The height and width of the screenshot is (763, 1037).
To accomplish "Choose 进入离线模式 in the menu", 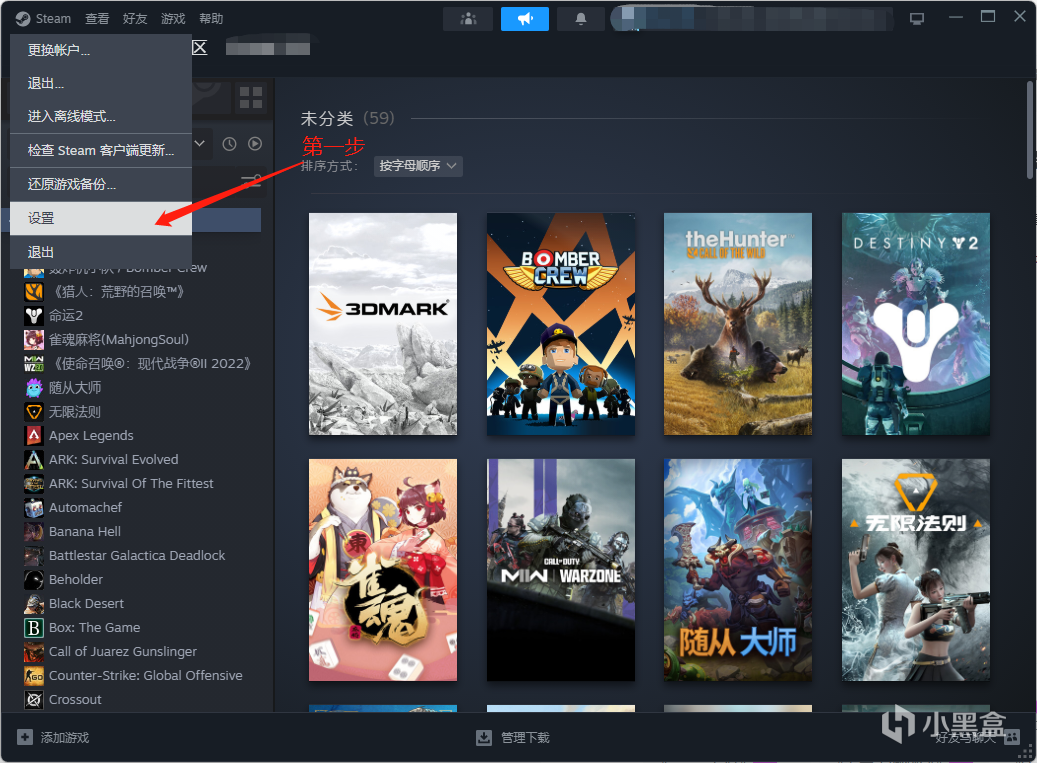I will click(101, 116).
